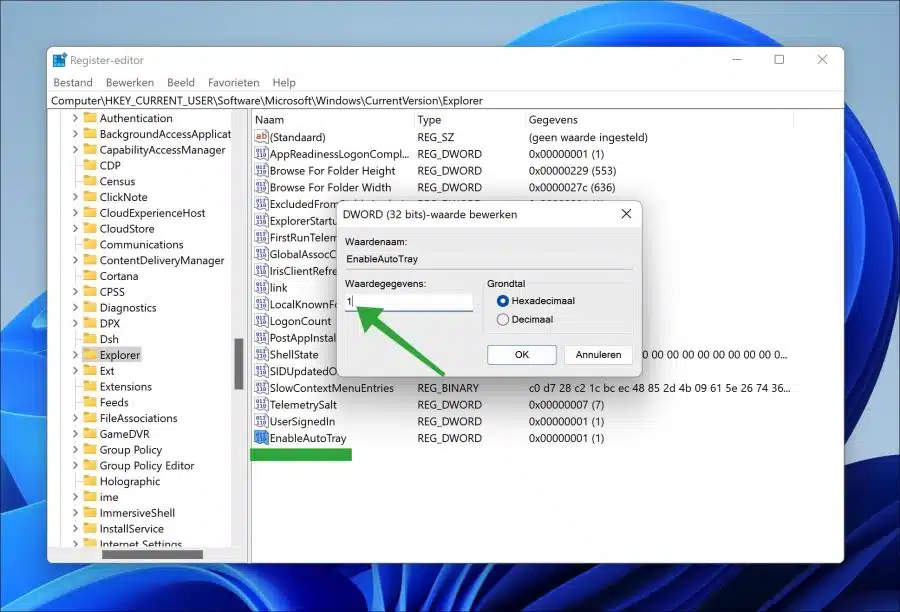
Task: Click Annuleren to cancel the dialog
Action: (x=598, y=355)
